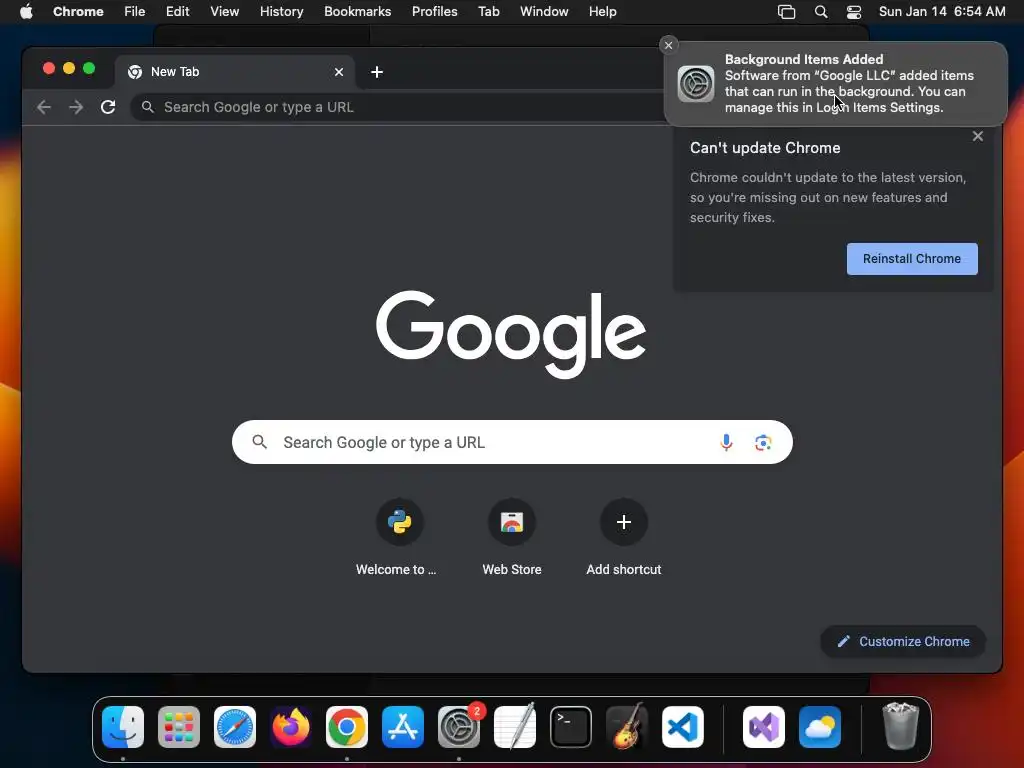Open Weather app from the Dock
Viewport: 1024px width, 768px height.
(820, 727)
